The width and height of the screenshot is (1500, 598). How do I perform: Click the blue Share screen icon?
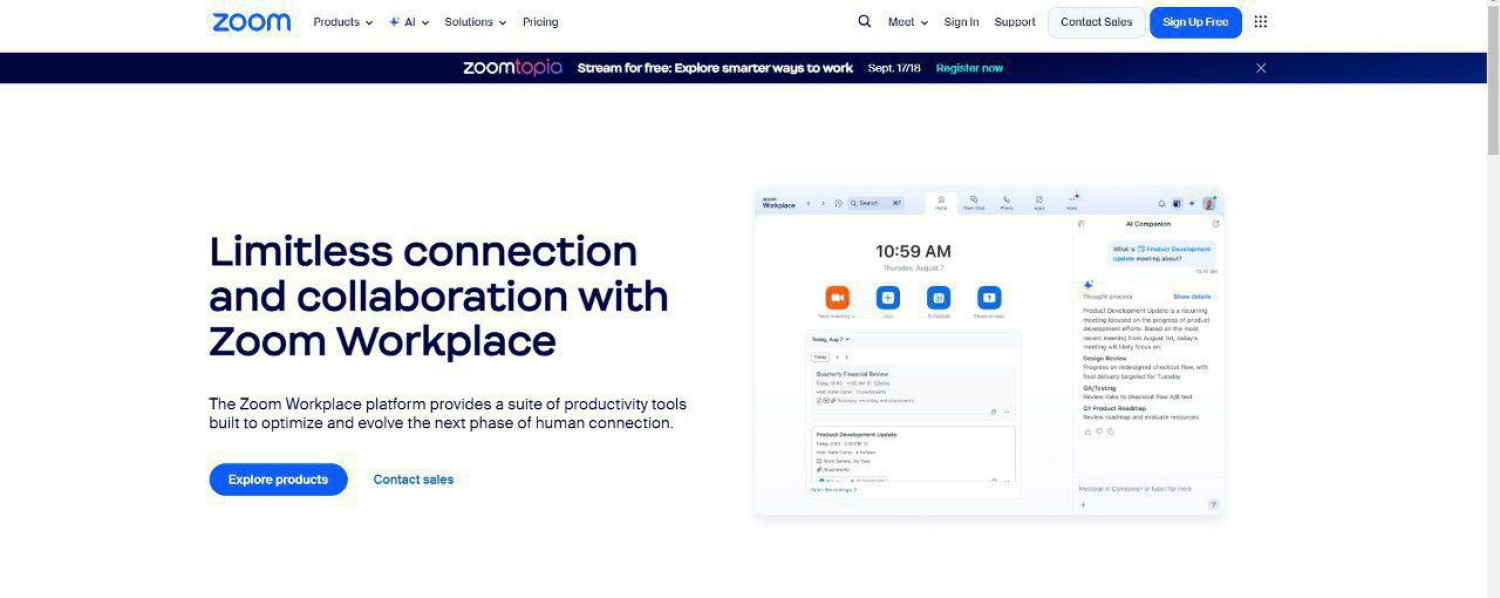(988, 298)
